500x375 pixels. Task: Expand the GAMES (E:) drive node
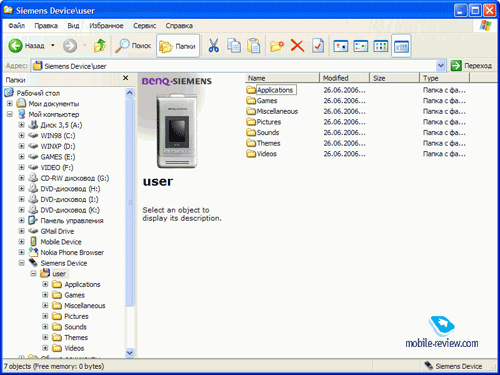22,157
